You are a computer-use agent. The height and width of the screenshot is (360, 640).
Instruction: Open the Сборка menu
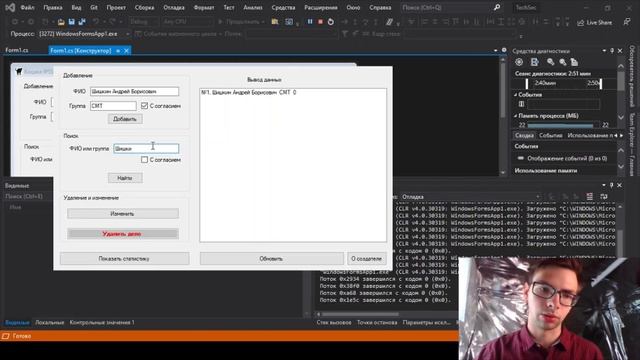click(x=144, y=7)
